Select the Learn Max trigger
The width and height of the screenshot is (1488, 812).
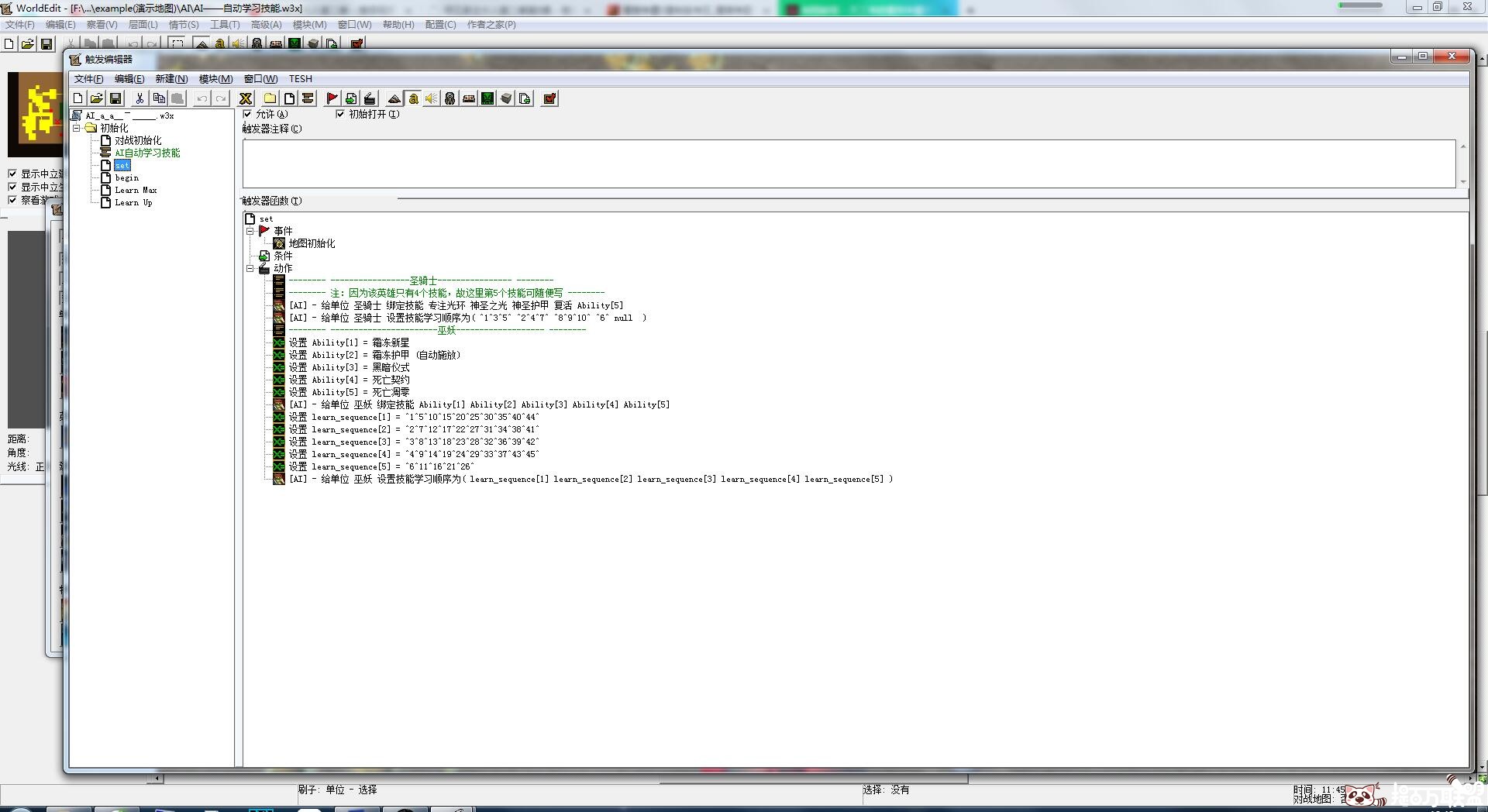pos(136,190)
